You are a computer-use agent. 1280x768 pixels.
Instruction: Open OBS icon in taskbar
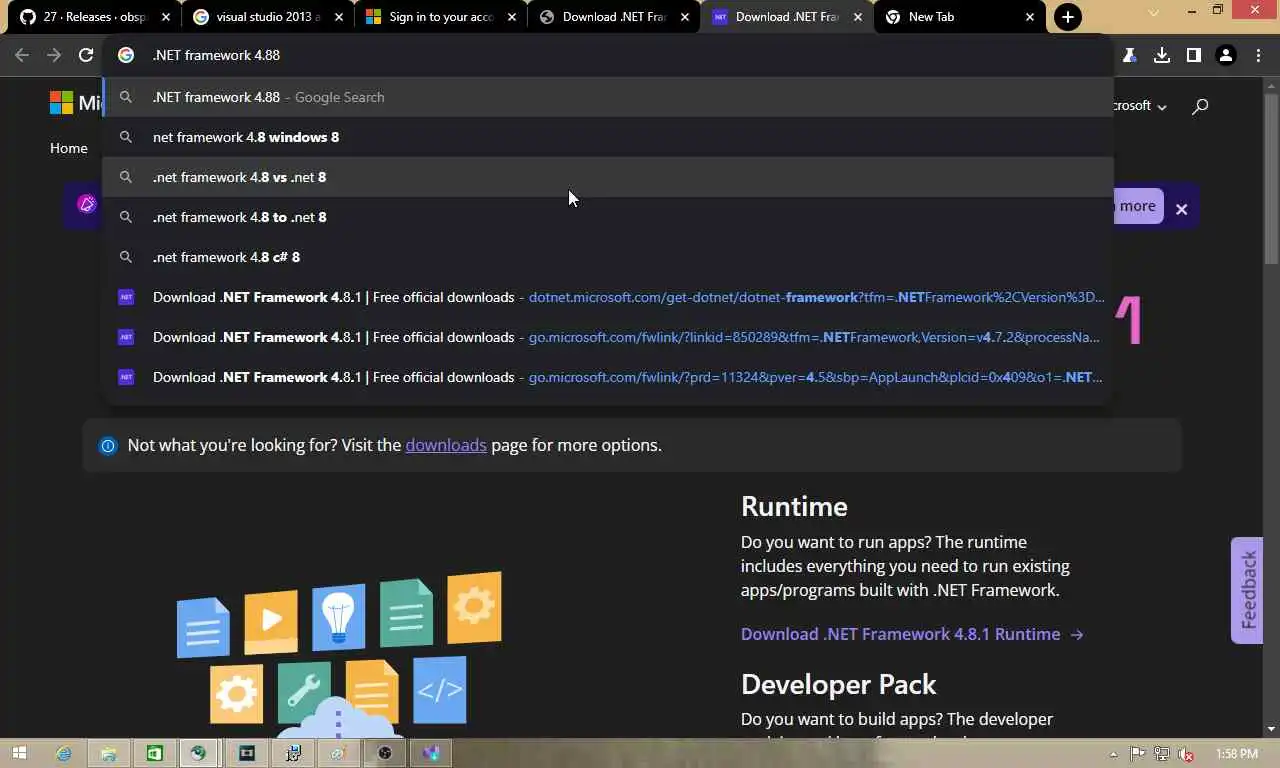point(385,753)
